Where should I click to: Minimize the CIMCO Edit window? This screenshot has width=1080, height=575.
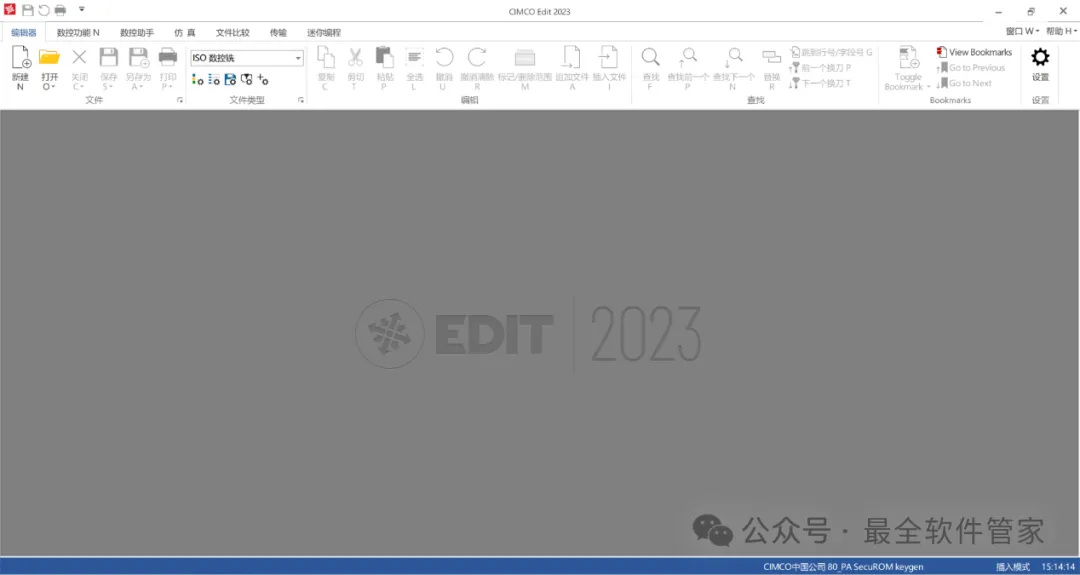click(x=999, y=11)
